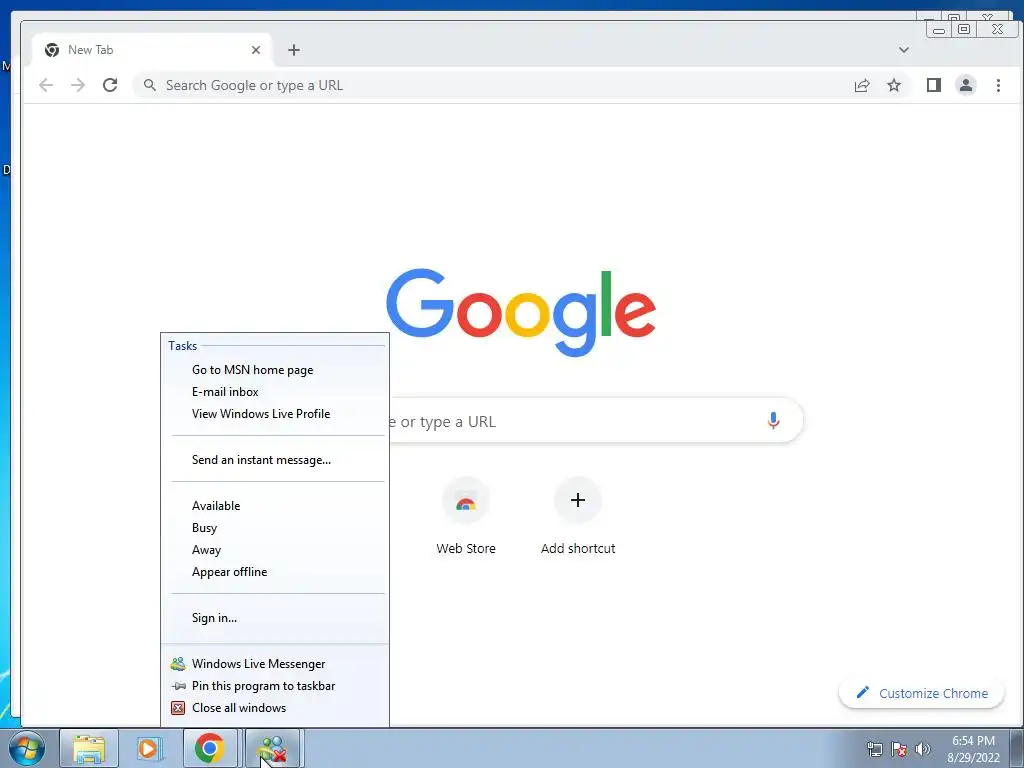The image size is (1024, 768).
Task: Click Chrome's forward navigation arrow
Action: tap(78, 85)
